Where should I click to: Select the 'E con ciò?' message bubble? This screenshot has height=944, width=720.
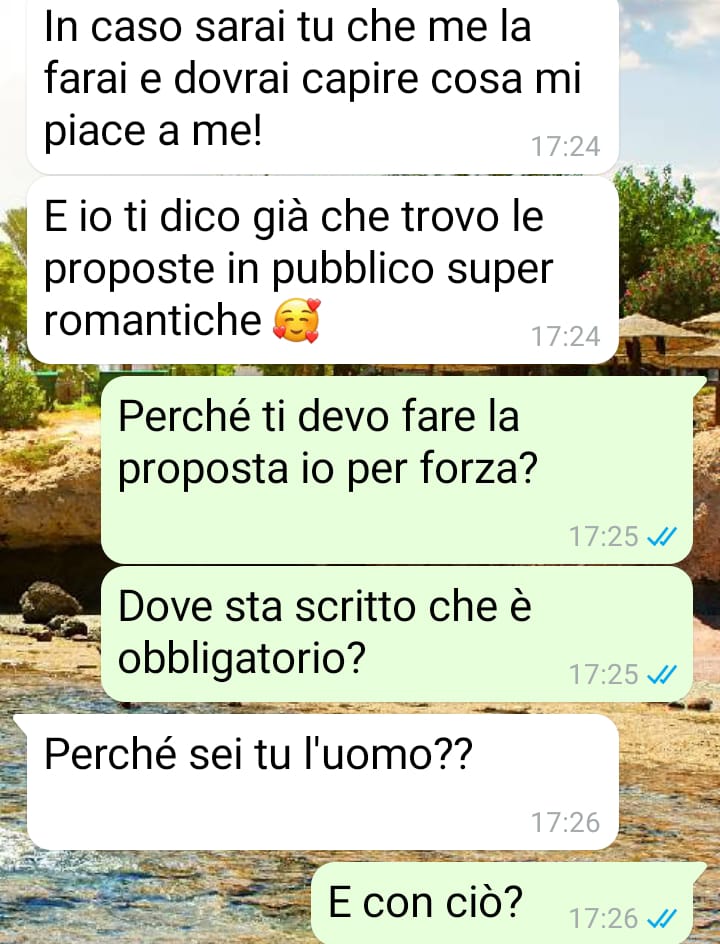pyautogui.click(x=502, y=903)
